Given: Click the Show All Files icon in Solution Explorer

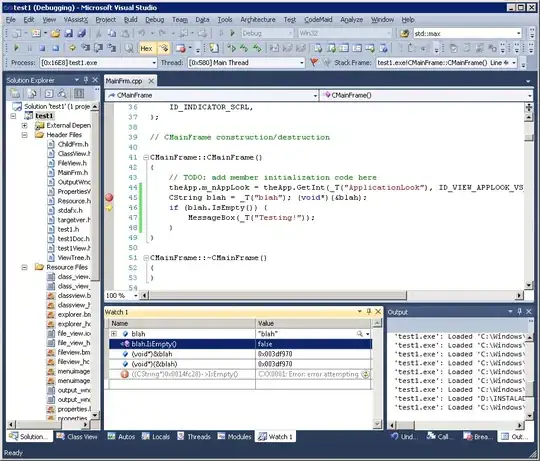Looking at the screenshot, I should coord(32,93).
